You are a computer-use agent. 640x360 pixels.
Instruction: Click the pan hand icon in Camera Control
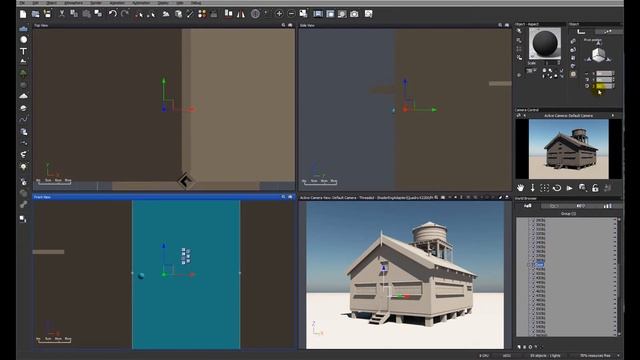[x=520, y=188]
